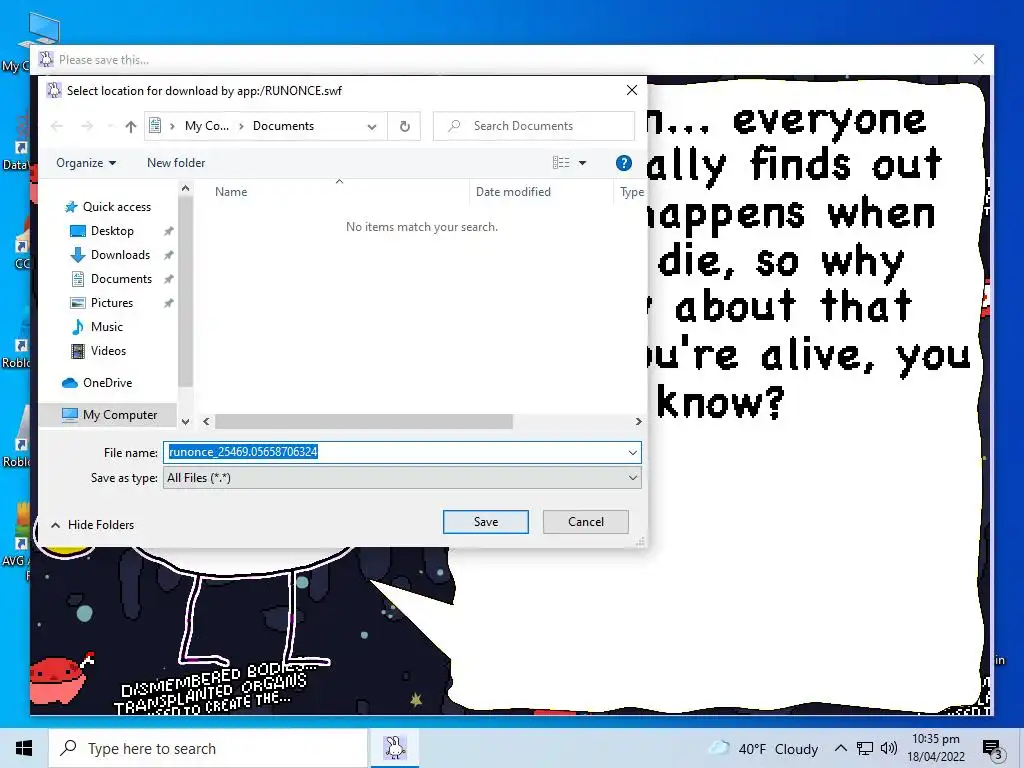This screenshot has width=1024, height=768.
Task: Click the horizontal scrollbar right arrow
Action: coord(639,422)
